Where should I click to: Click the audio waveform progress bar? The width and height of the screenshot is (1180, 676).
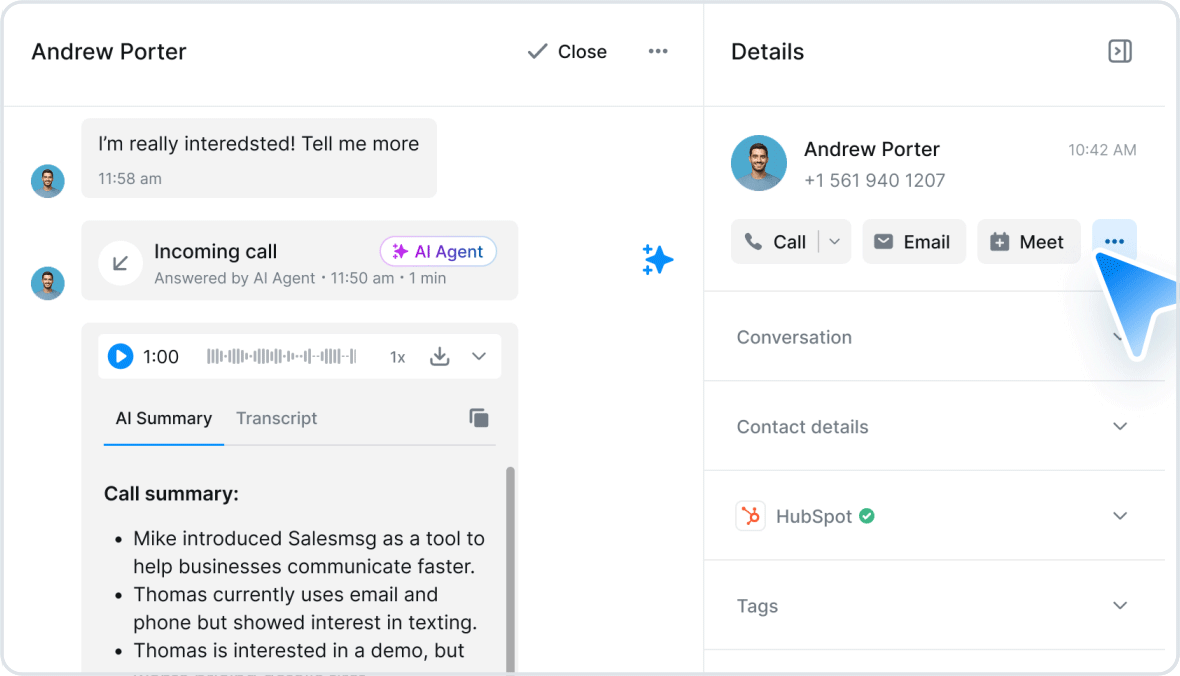coord(281,356)
